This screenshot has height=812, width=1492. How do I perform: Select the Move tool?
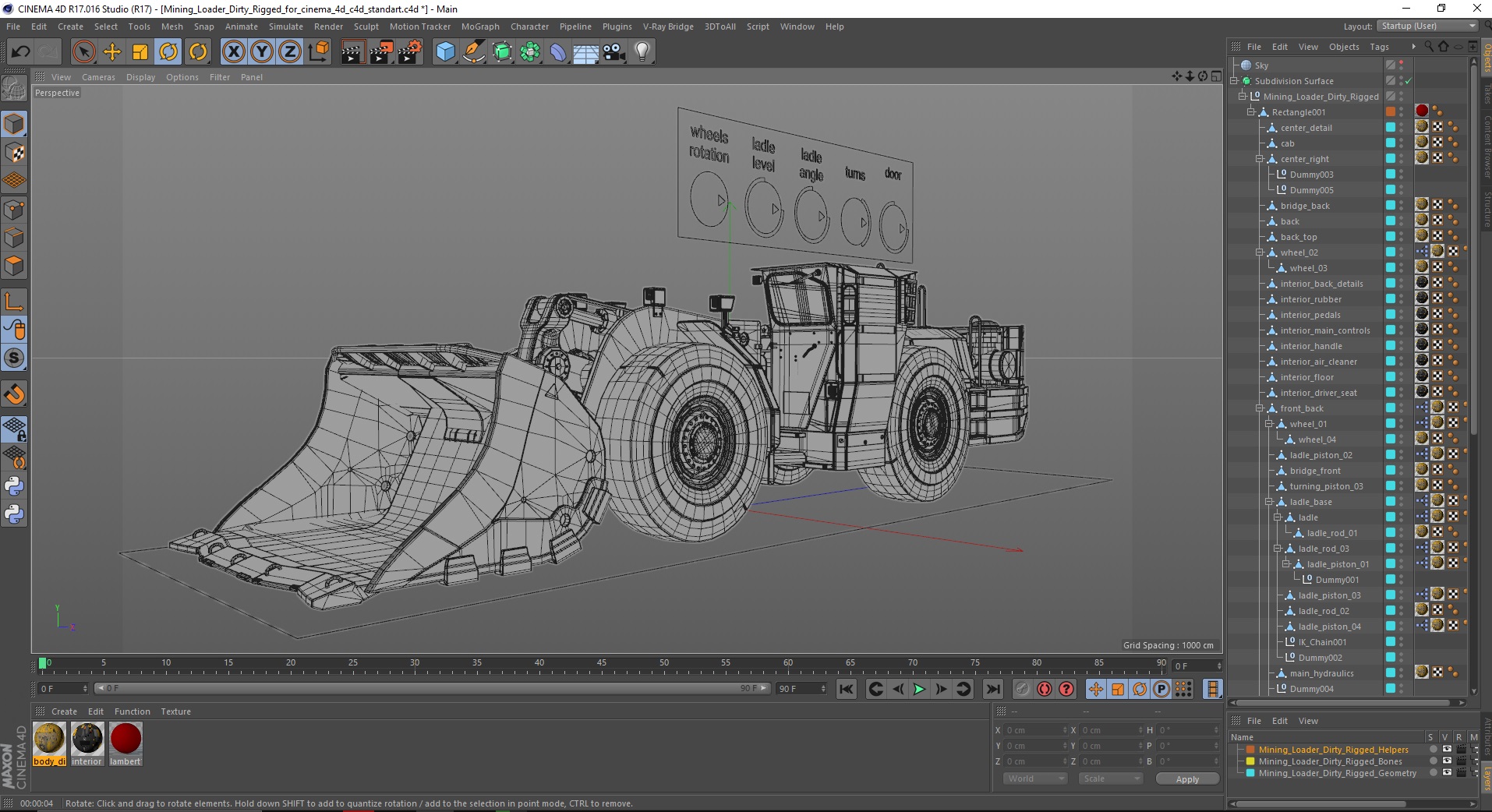[112, 52]
